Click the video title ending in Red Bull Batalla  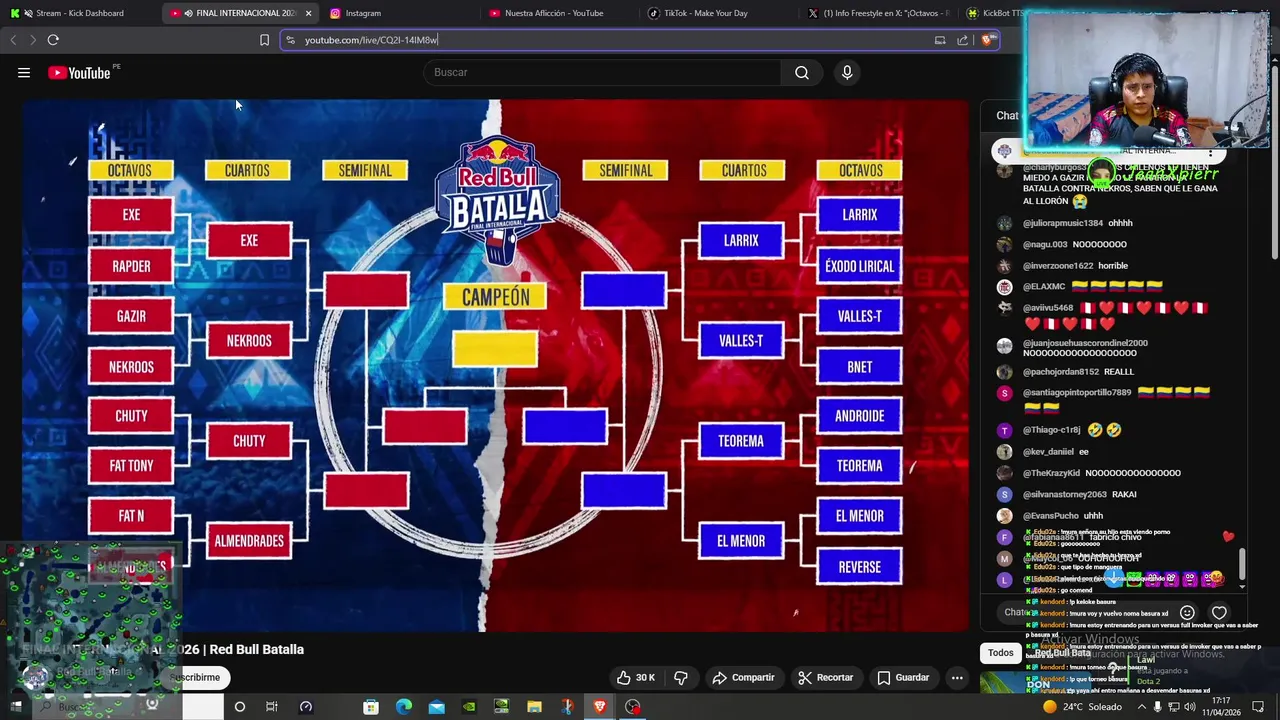[x=163, y=649]
